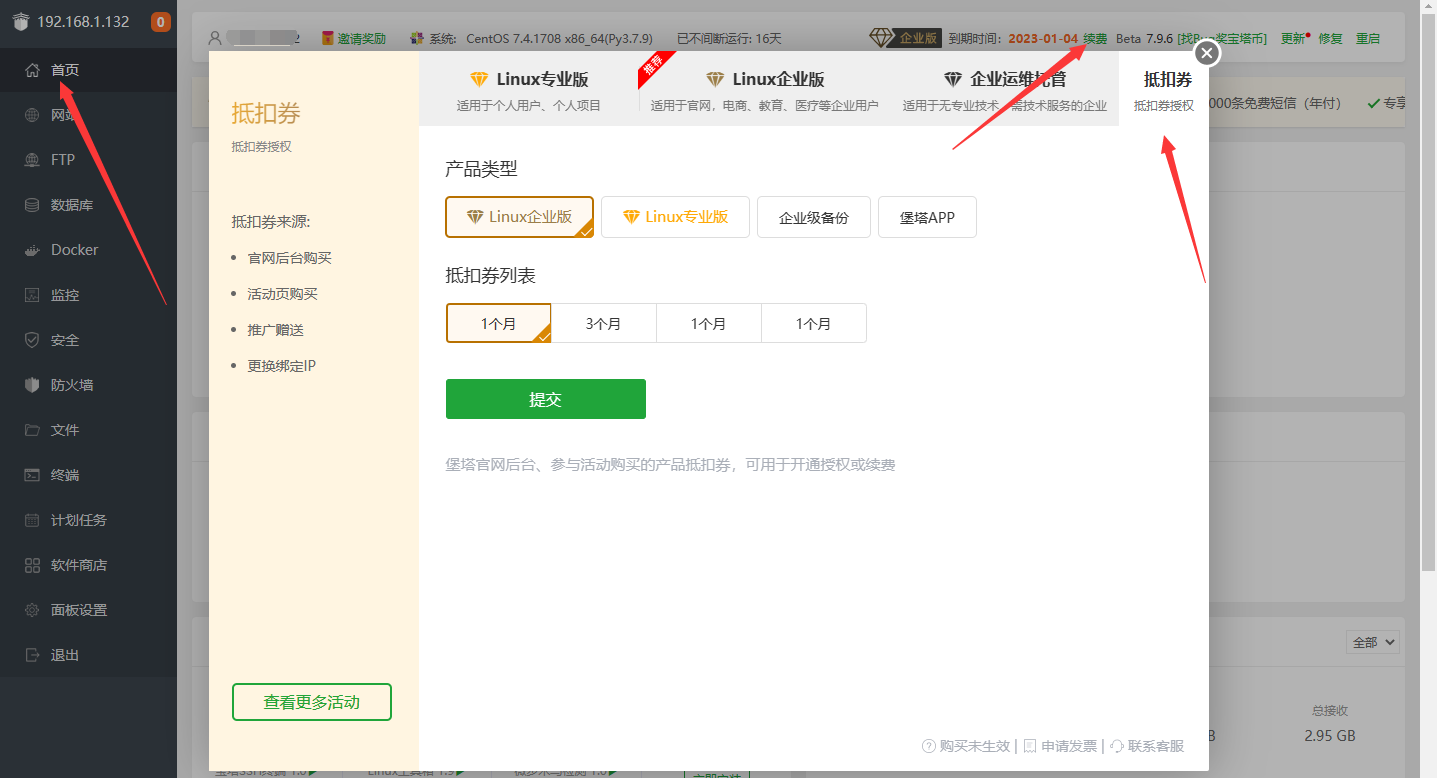Click the question mark icon beside 购买未生效
This screenshot has height=778, width=1437.
(929, 746)
